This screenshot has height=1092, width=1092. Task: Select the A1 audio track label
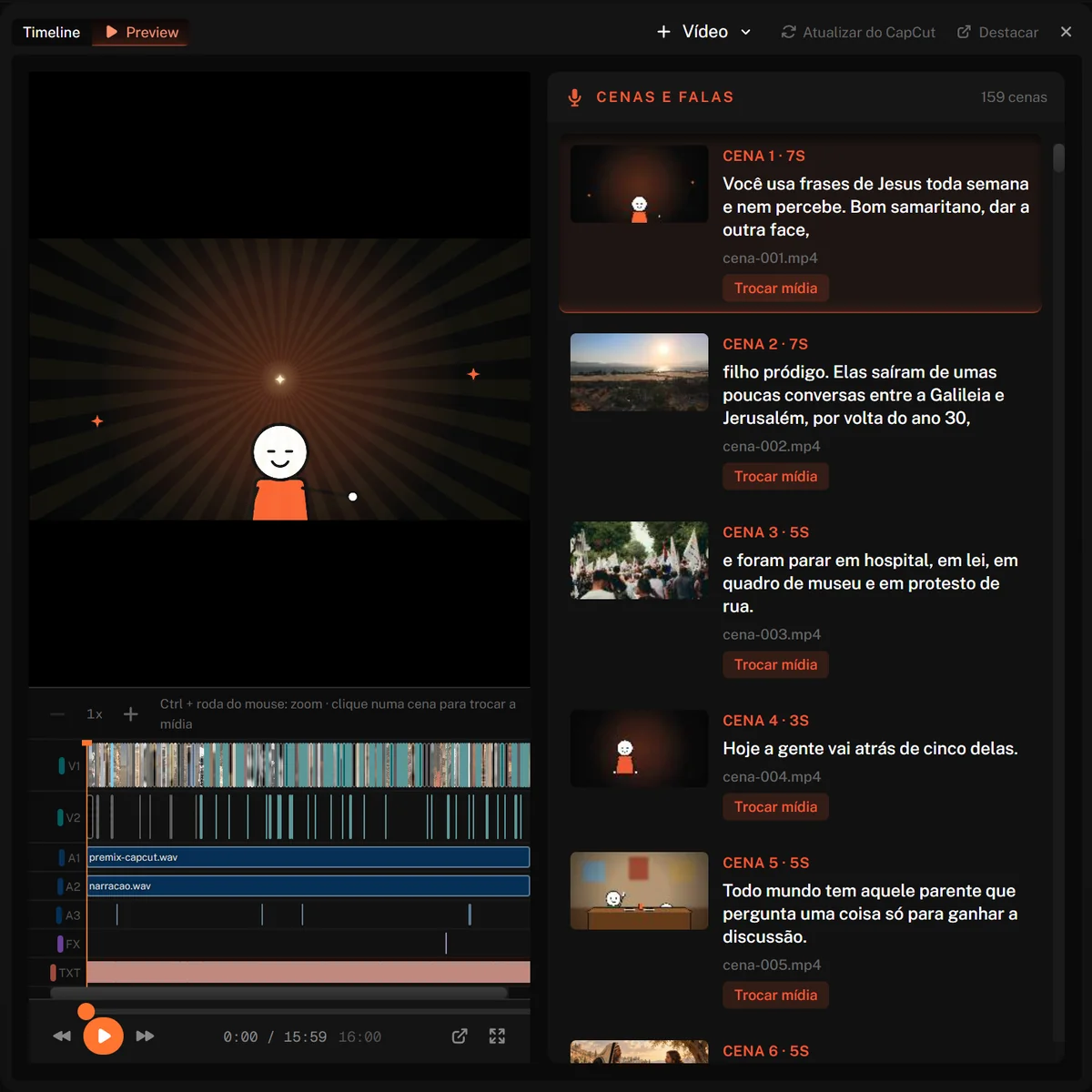pyautogui.click(x=70, y=858)
